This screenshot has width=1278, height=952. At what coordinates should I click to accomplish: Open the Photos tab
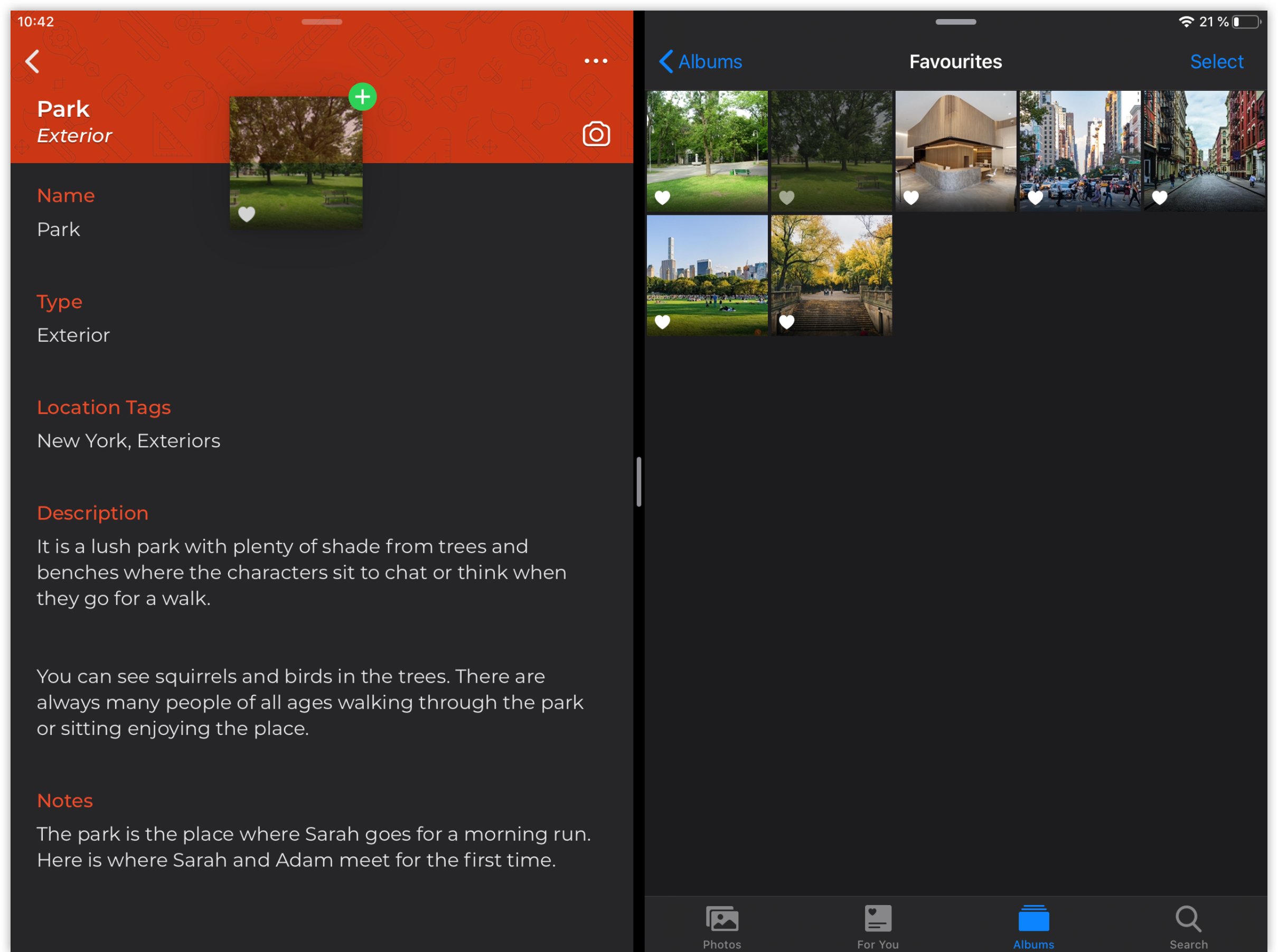click(722, 927)
